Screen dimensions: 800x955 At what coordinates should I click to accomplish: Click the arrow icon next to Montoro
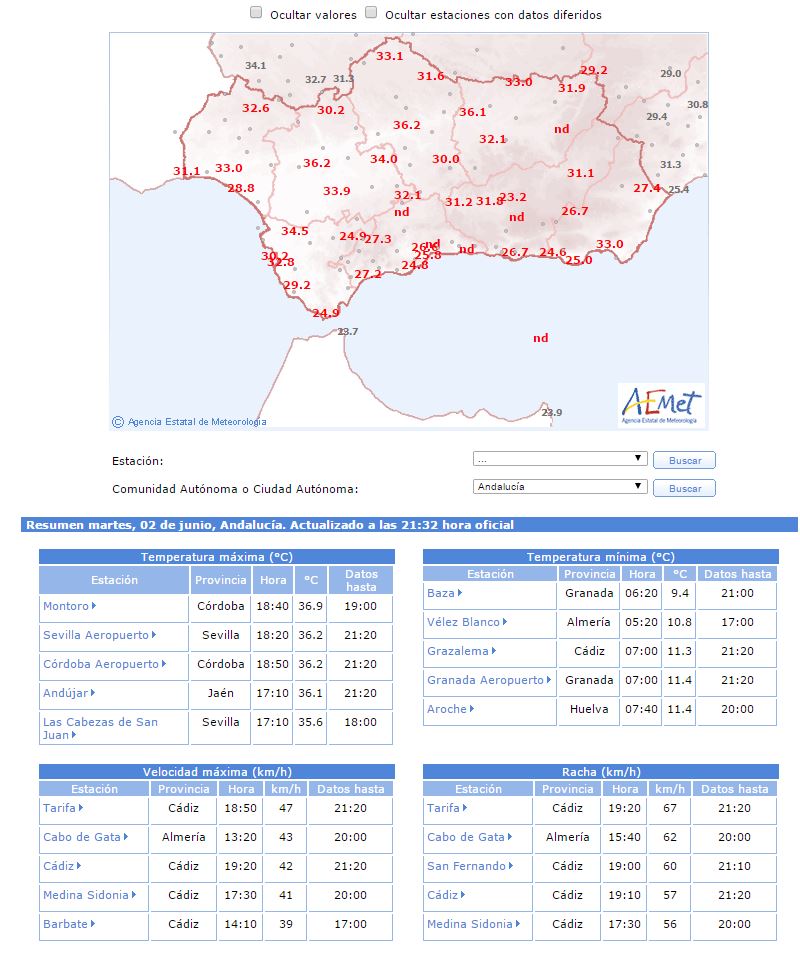(94, 606)
